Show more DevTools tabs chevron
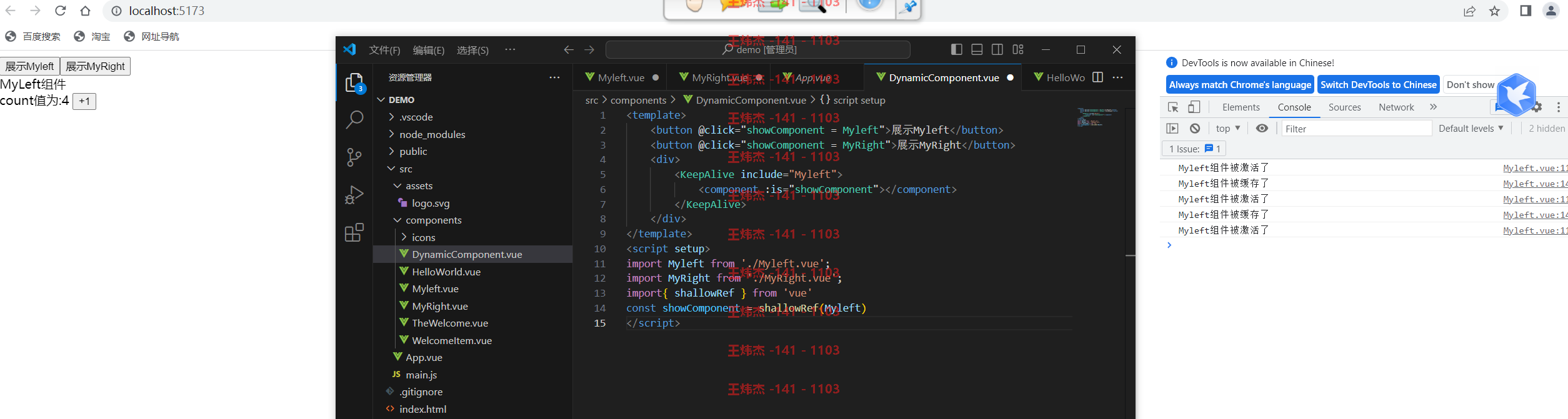The height and width of the screenshot is (419, 1568). [x=1433, y=107]
